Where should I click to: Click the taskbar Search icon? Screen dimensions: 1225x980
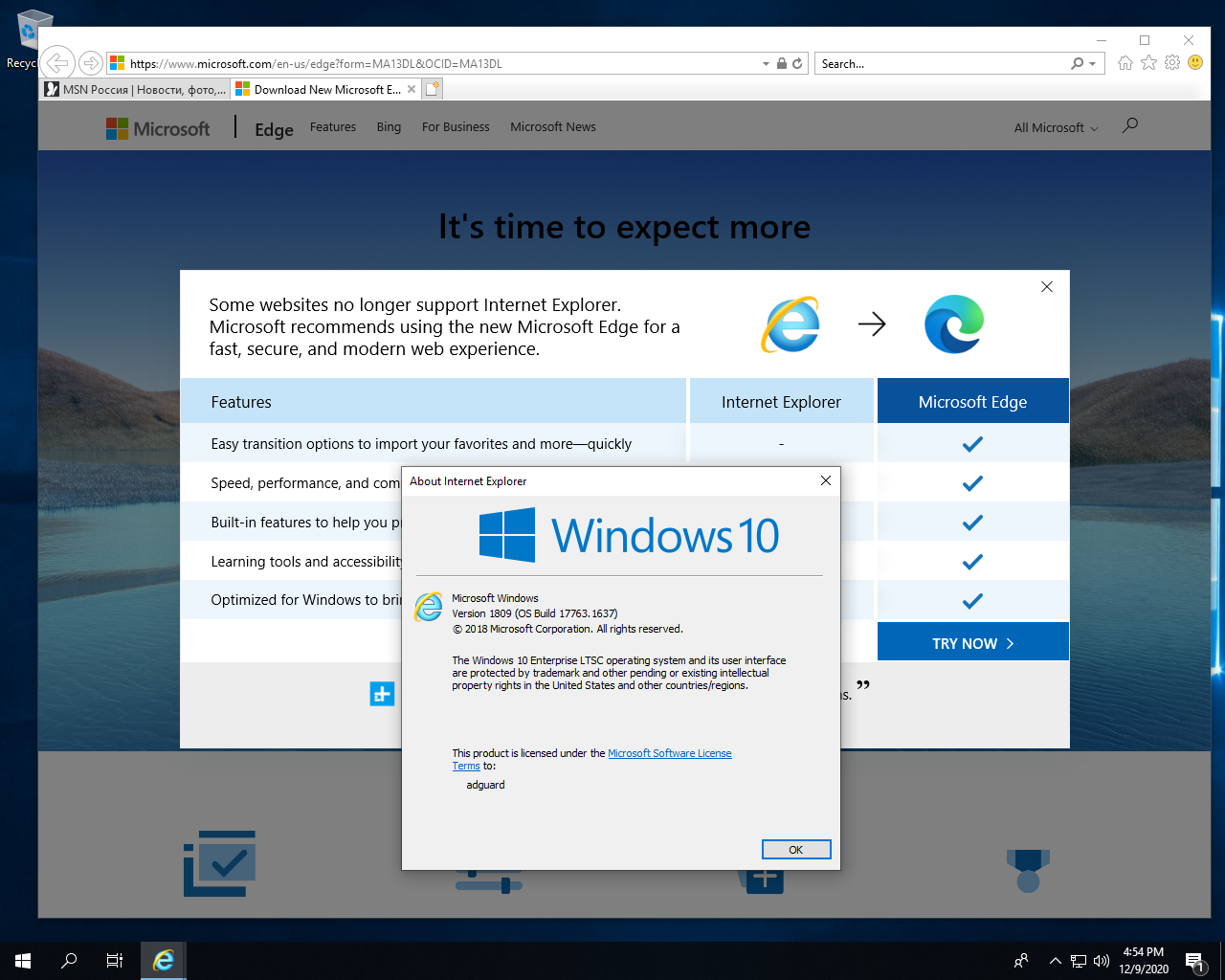69,961
